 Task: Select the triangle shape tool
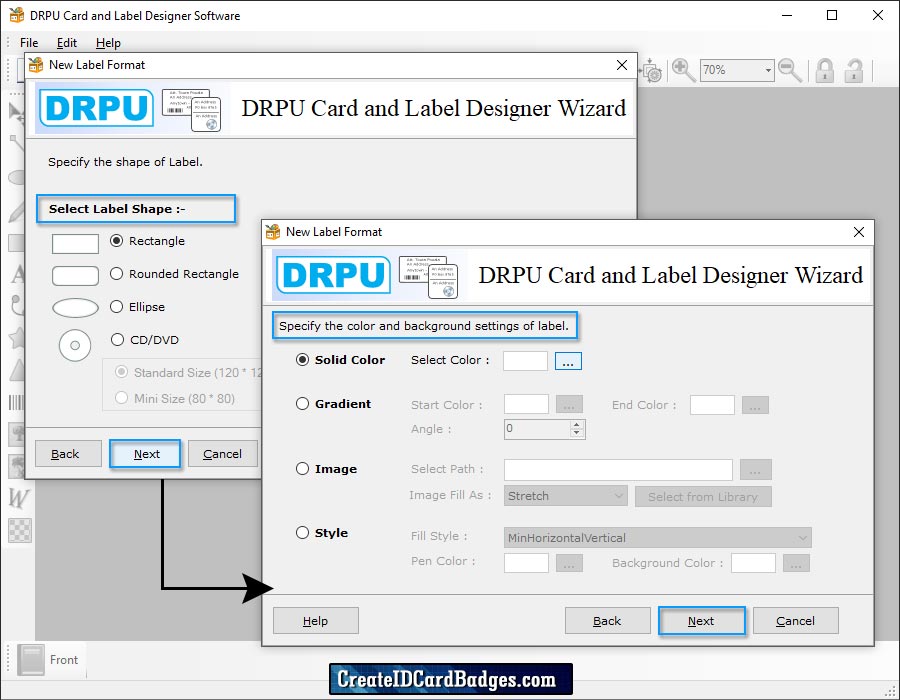point(17,370)
